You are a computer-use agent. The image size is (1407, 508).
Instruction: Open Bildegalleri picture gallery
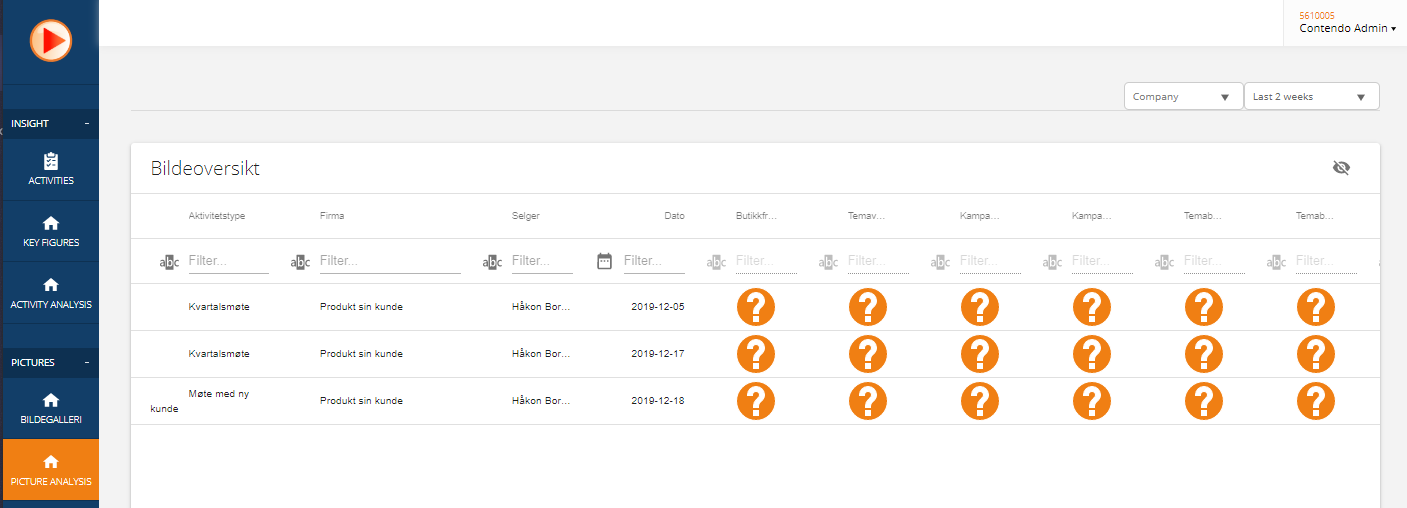pyautogui.click(x=51, y=408)
